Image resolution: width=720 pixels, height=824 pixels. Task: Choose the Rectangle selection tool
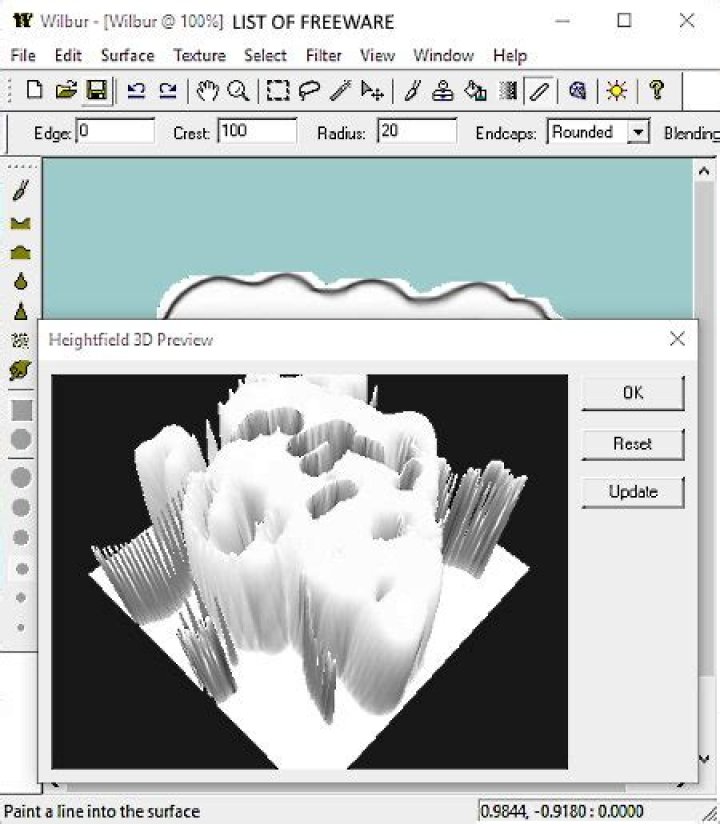(277, 91)
